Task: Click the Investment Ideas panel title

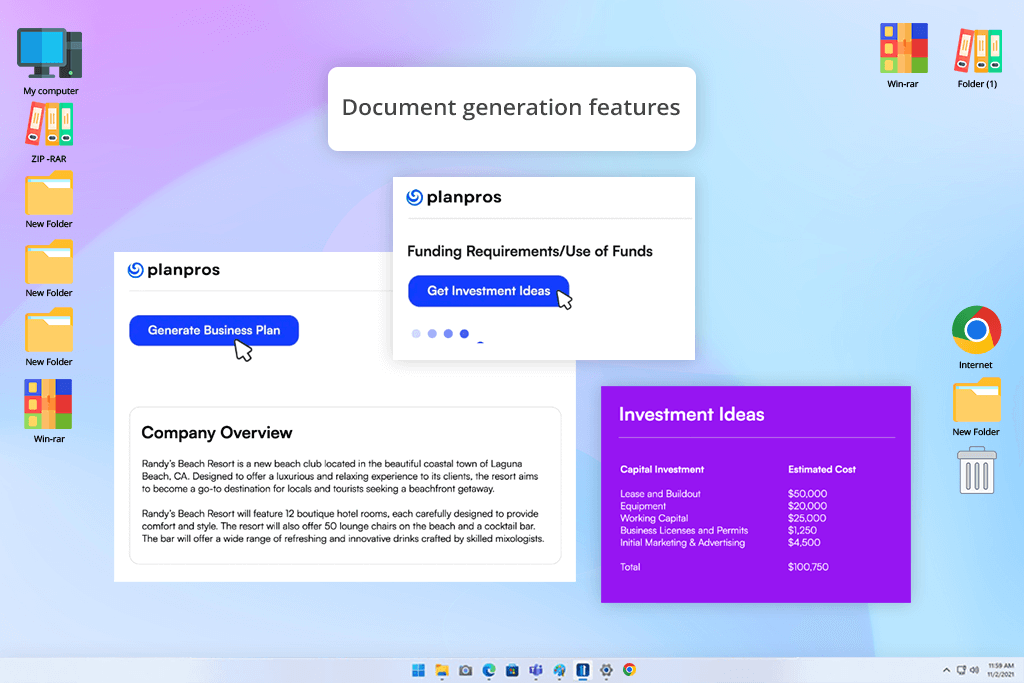Action: [x=692, y=415]
